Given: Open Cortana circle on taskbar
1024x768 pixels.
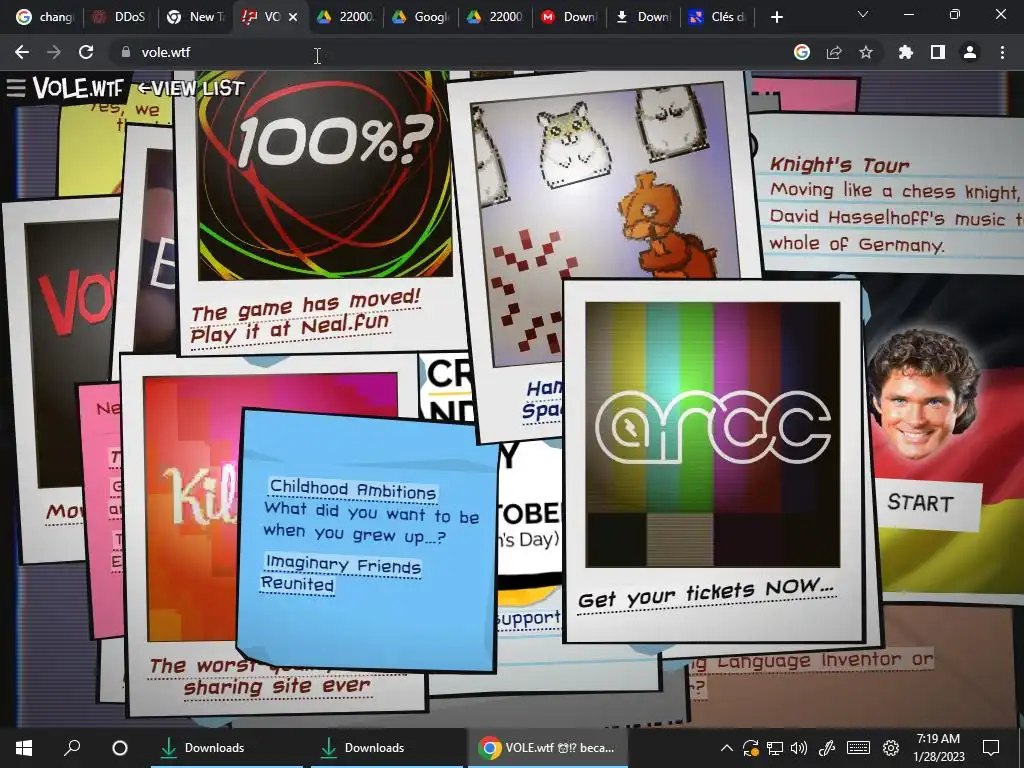Looking at the screenshot, I should point(120,748).
